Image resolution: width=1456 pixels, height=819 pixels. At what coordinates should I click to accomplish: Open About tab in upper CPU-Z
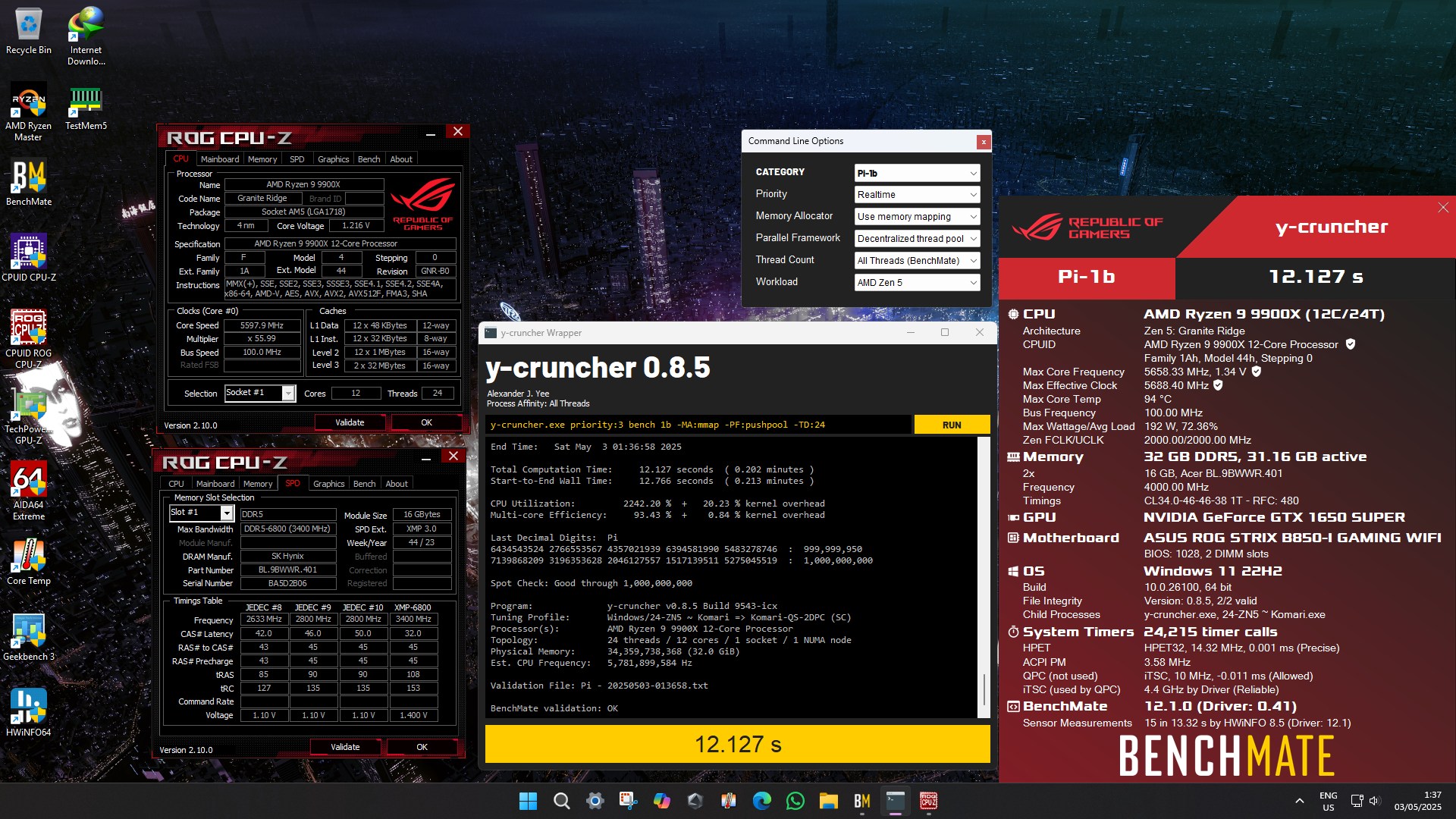tap(401, 159)
